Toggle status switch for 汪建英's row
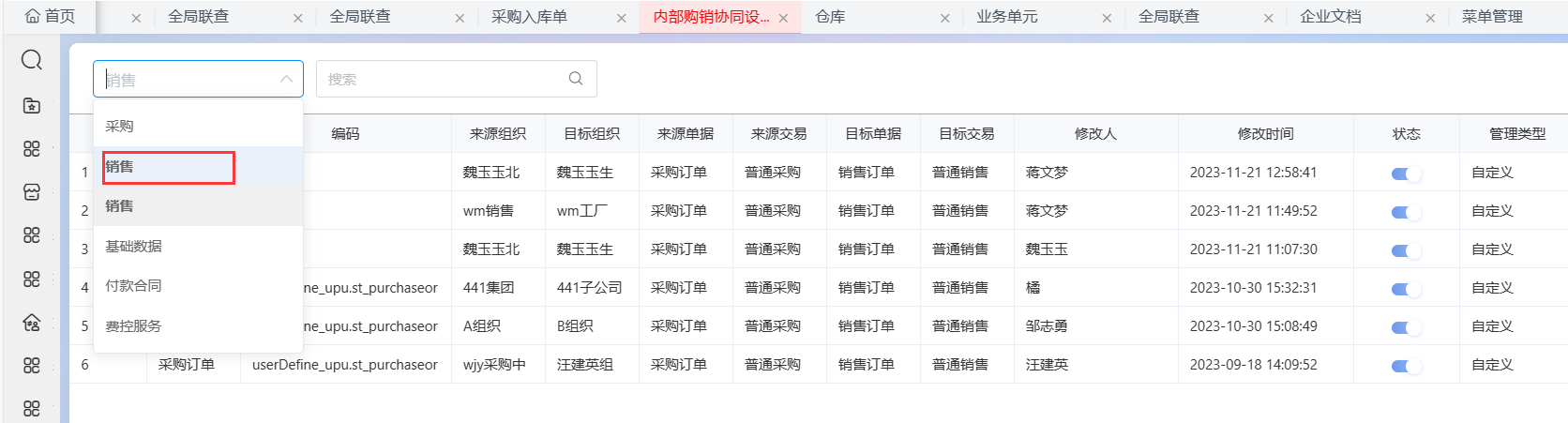The width and height of the screenshot is (1568, 423). (1405, 366)
